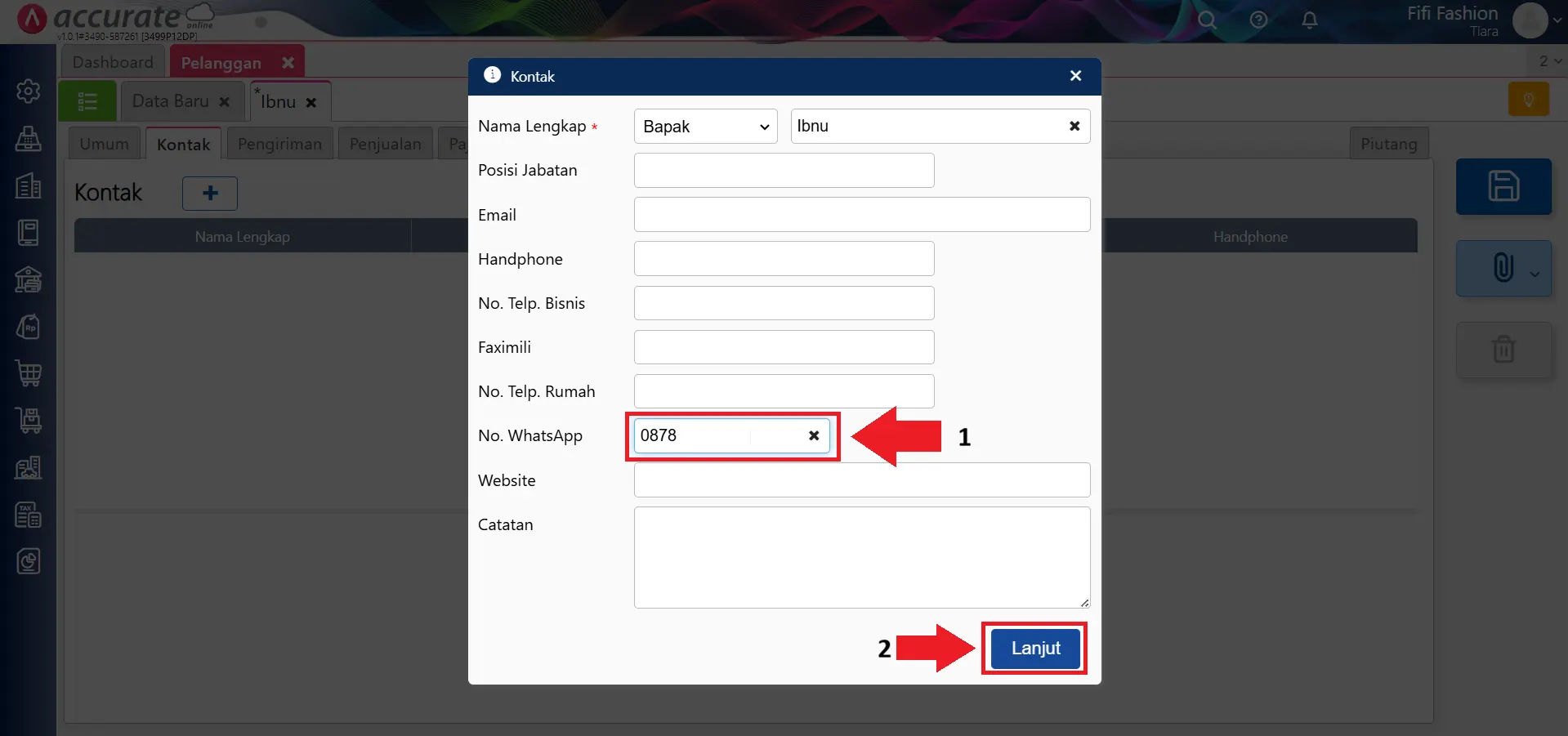Add a new contact with plus button

click(x=210, y=194)
